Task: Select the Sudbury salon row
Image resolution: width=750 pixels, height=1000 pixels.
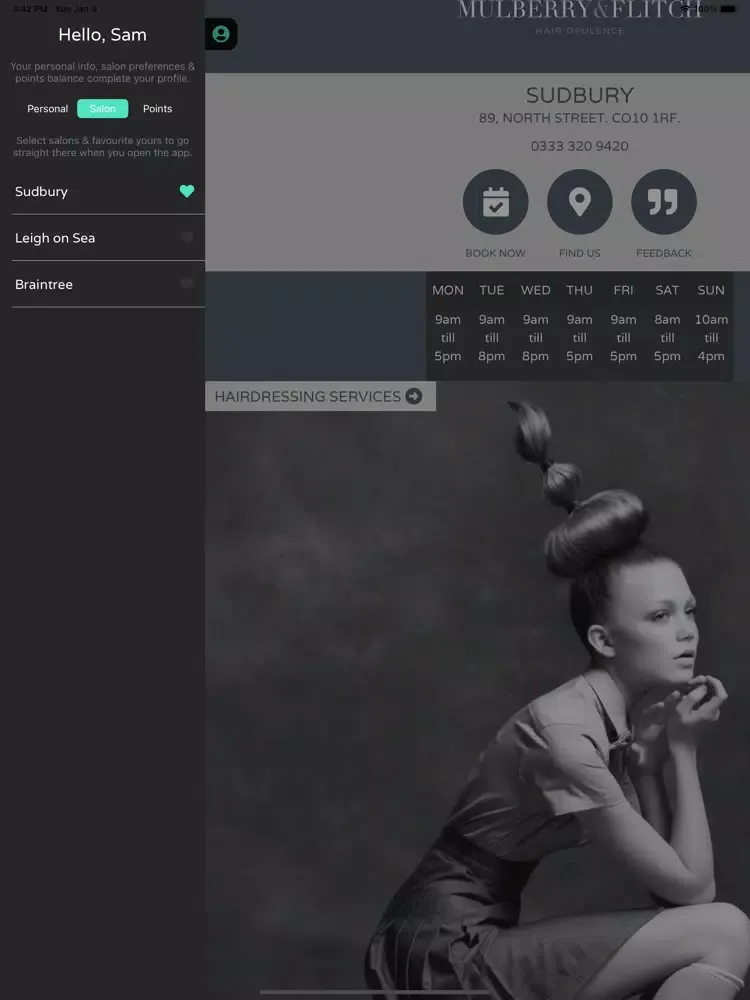Action: click(x=108, y=191)
